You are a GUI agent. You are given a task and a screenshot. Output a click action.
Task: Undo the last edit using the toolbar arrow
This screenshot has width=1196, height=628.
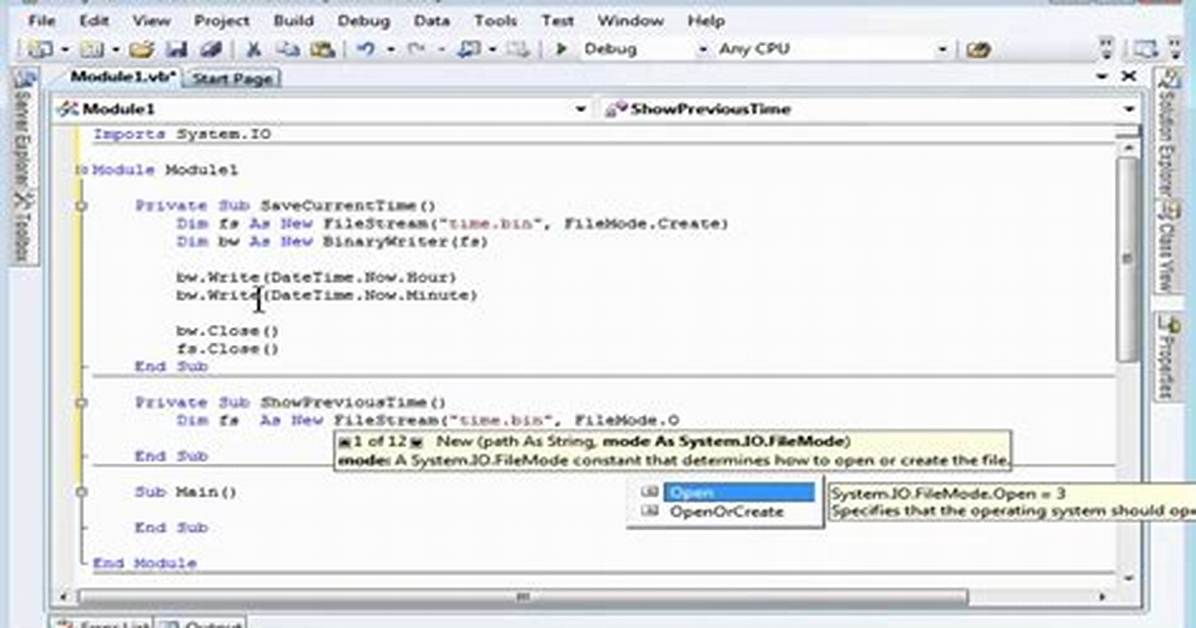point(366,50)
